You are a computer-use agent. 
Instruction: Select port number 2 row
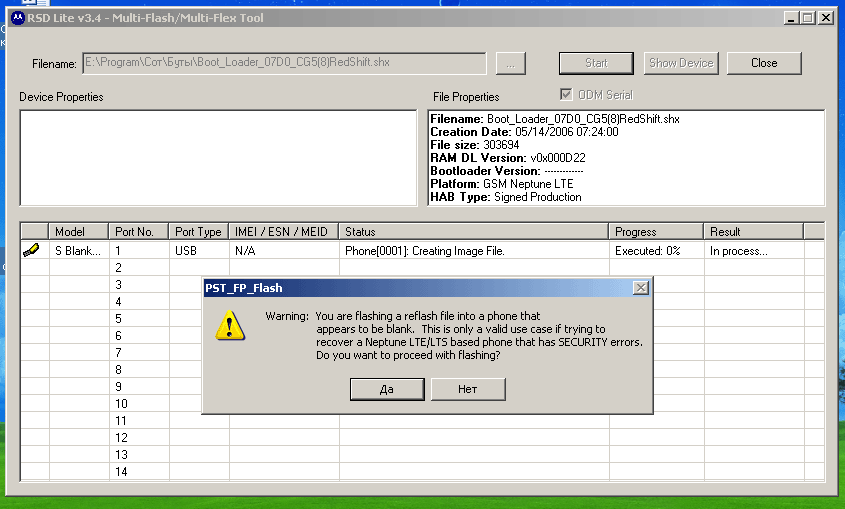(422, 268)
